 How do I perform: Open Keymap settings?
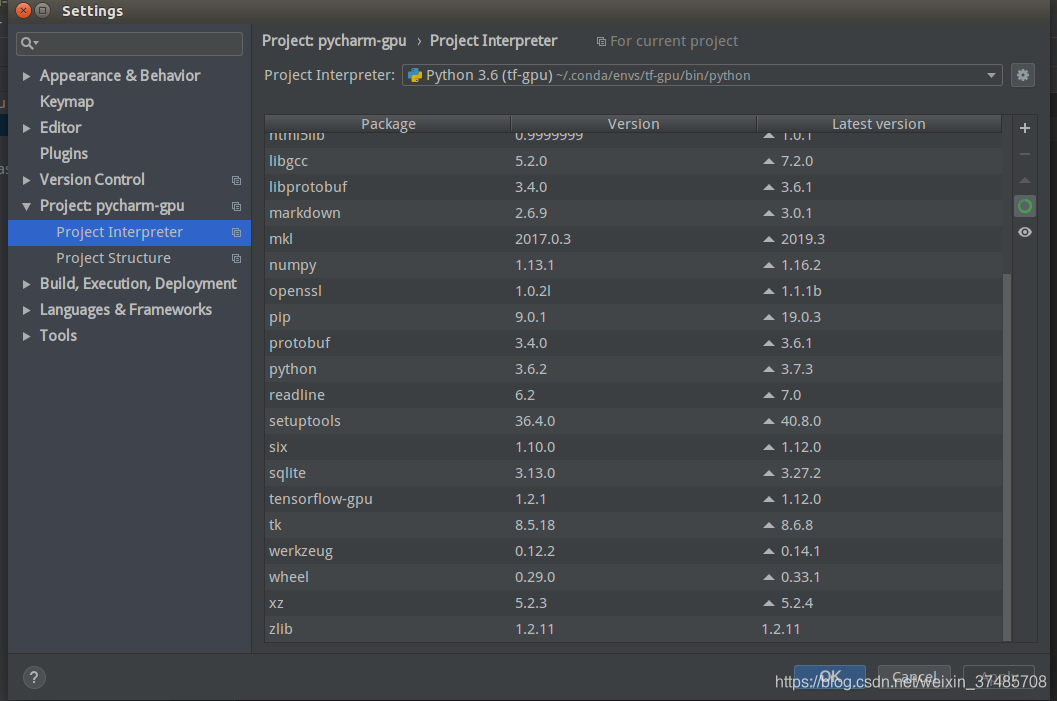tap(67, 102)
